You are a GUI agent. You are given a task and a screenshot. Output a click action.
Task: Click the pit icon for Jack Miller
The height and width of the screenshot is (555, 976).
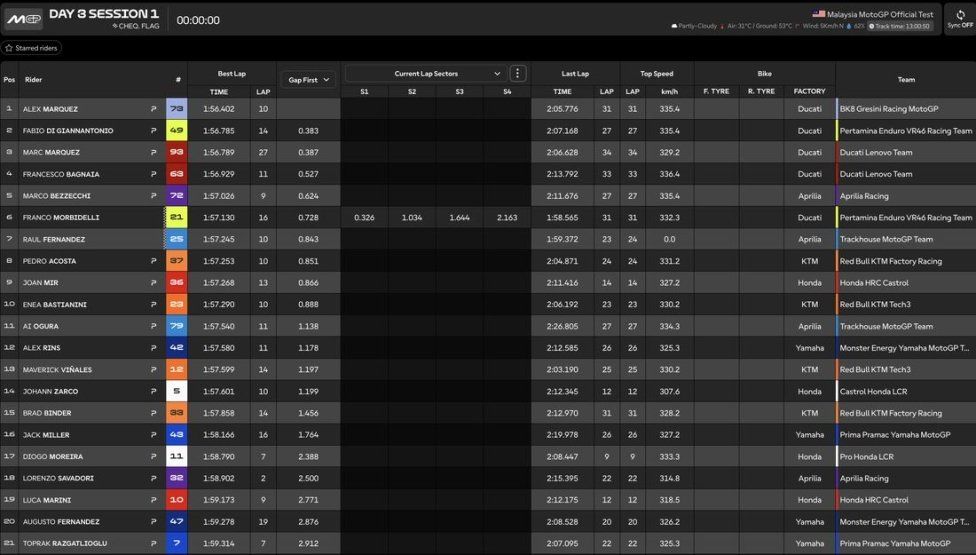(153, 435)
